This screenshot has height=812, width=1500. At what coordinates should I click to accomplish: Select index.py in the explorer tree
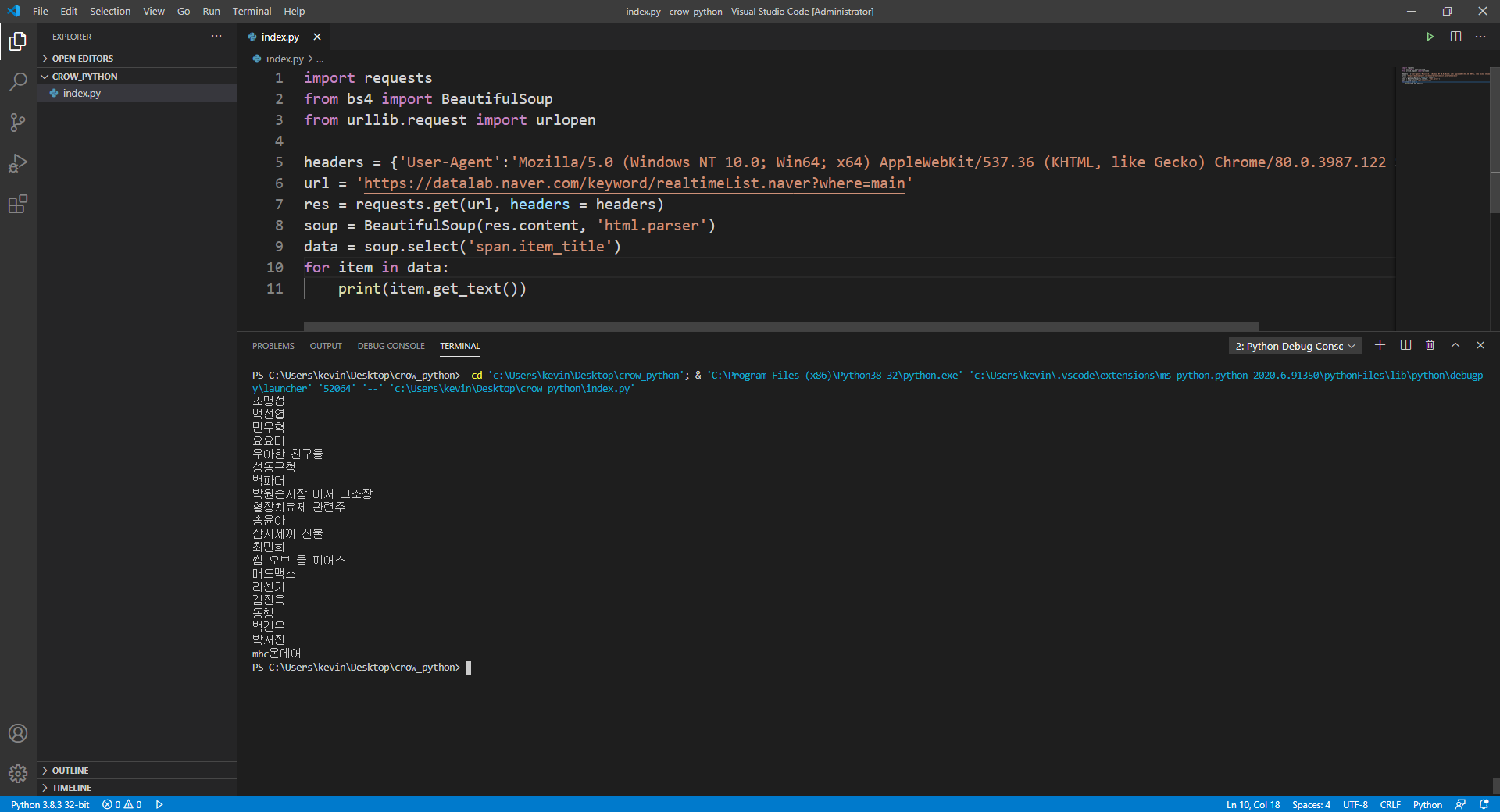[137, 93]
